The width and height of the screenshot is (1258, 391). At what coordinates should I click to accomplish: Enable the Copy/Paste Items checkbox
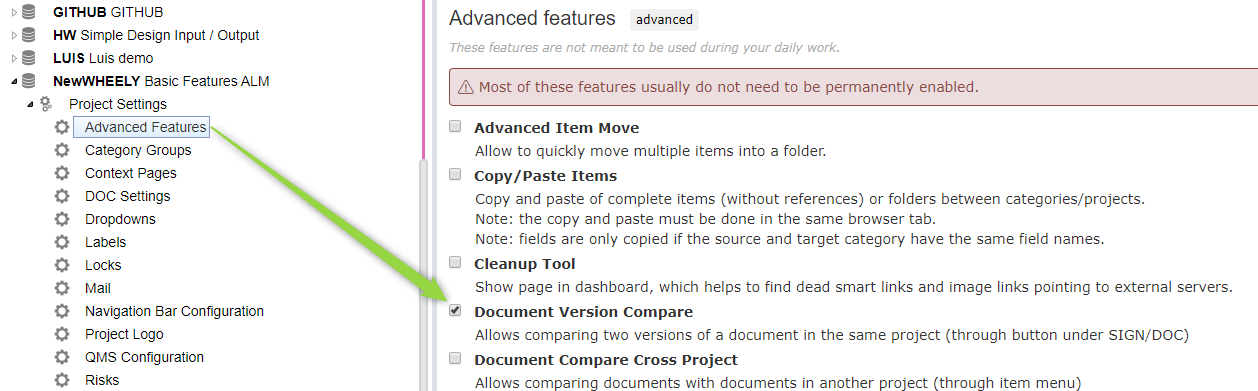point(455,175)
